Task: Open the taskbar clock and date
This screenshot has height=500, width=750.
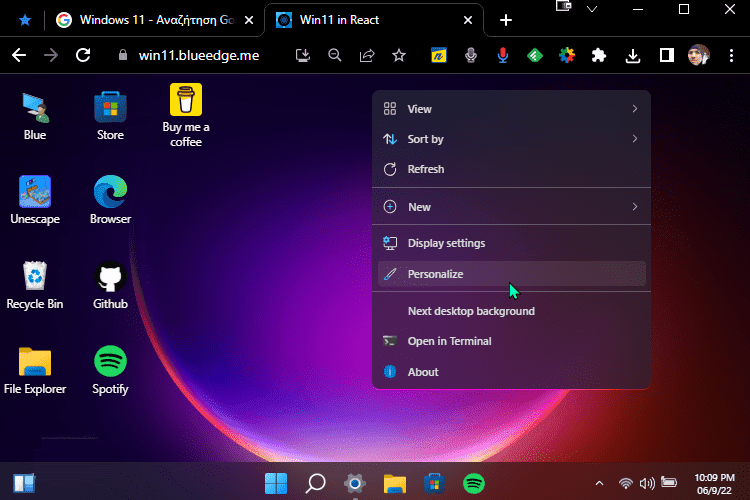Action: (714, 484)
